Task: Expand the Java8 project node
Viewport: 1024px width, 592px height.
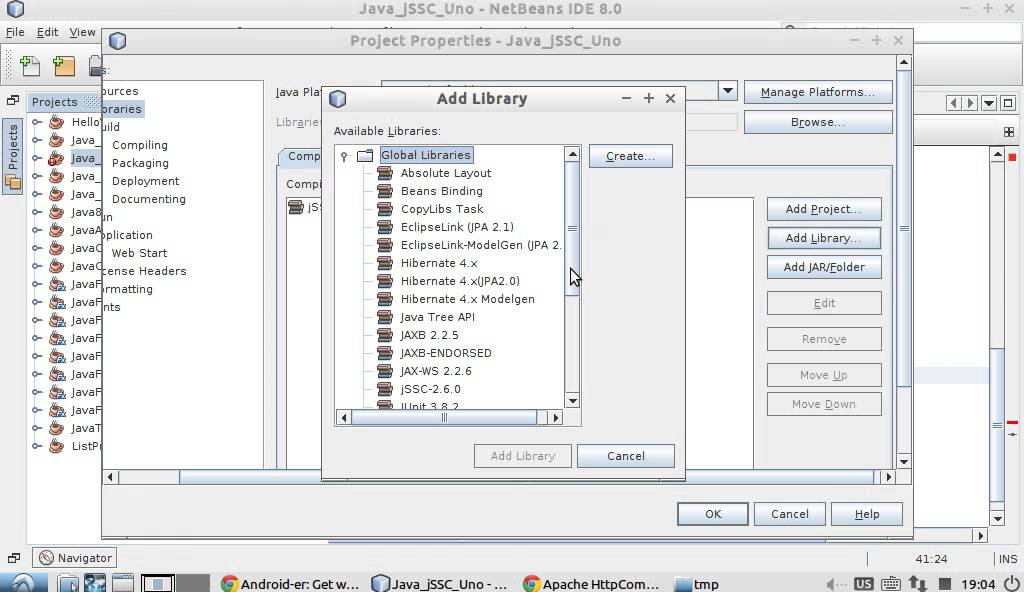Action: pyautogui.click(x=37, y=212)
